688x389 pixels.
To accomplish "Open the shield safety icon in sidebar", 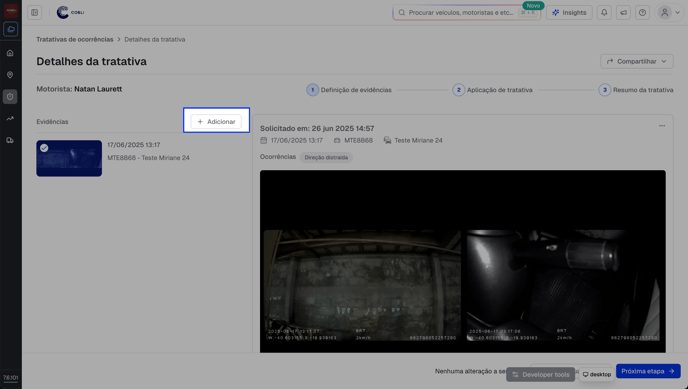I will pos(10,96).
